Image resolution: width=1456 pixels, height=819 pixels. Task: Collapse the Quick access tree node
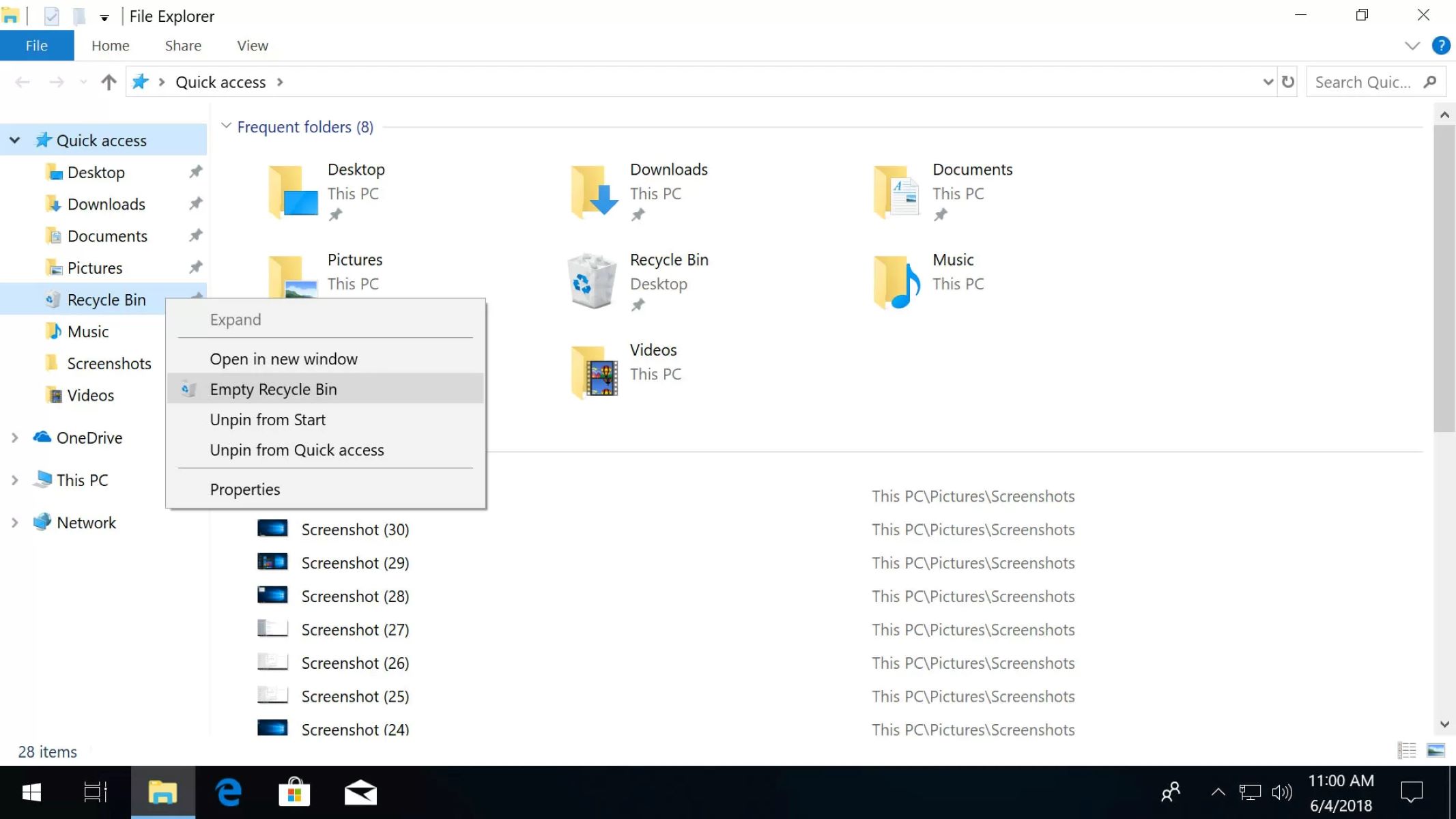[x=14, y=140]
